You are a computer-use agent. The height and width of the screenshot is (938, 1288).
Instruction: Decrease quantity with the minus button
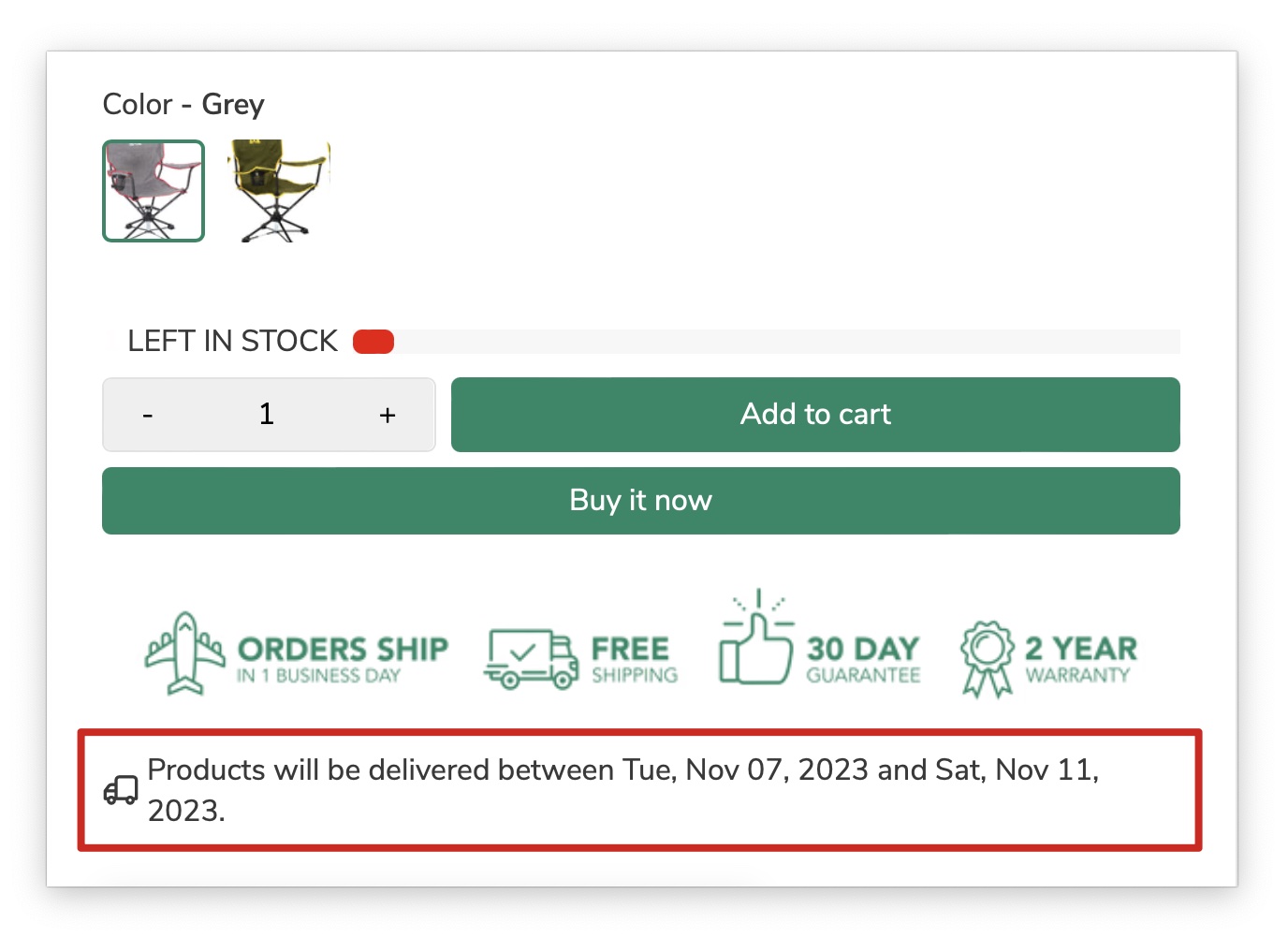coord(148,415)
